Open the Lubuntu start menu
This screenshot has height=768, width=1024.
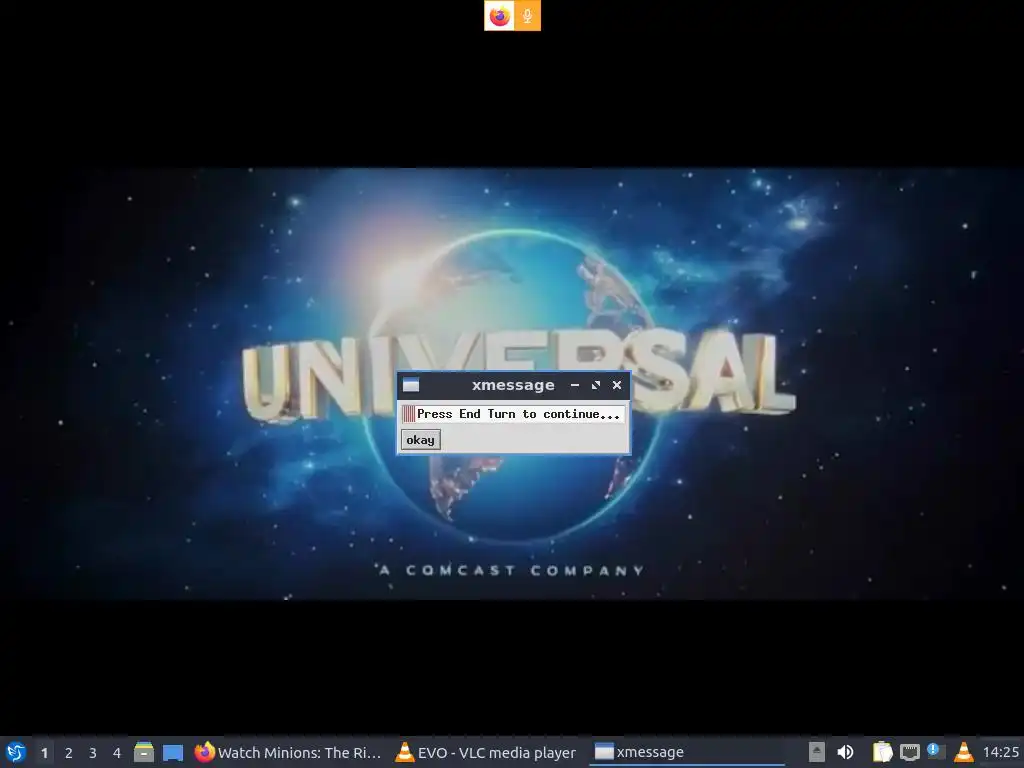(x=16, y=752)
